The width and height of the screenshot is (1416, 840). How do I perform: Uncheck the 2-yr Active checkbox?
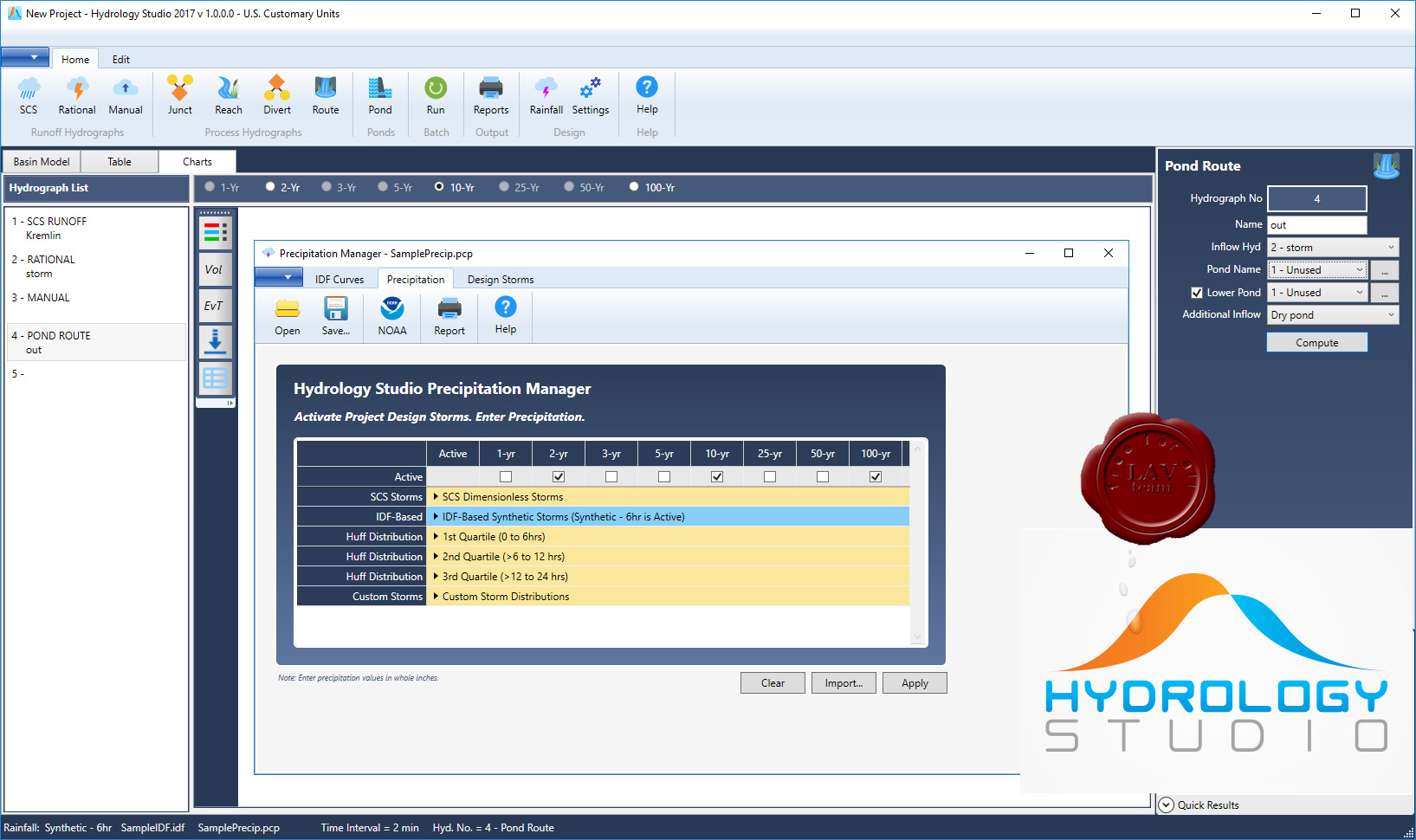(559, 476)
